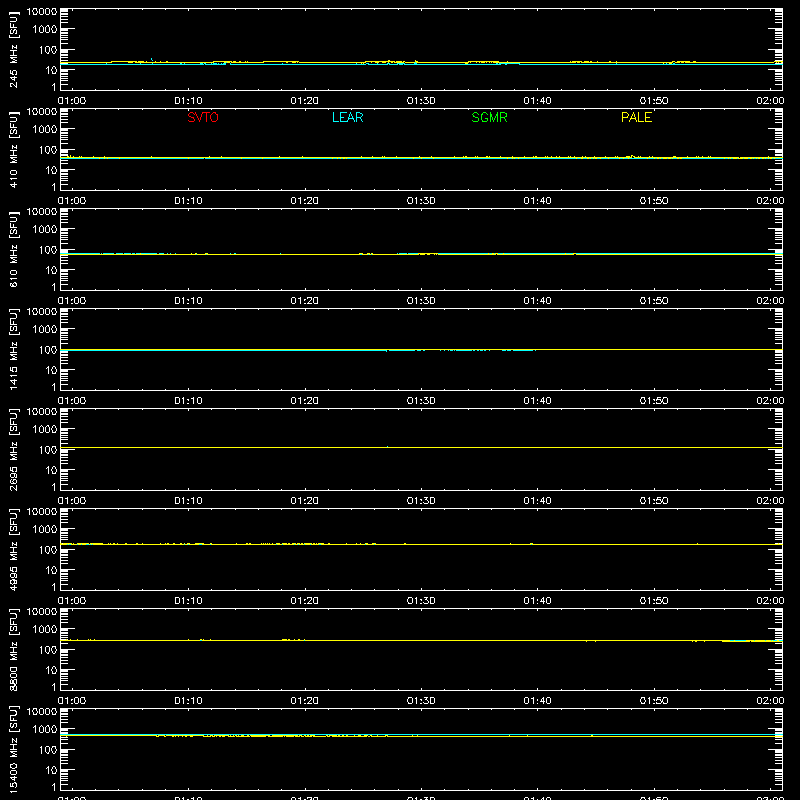The width and height of the screenshot is (800, 800).
Task: Click 01:20 time label below 610 MHz plot
Action: tap(305, 301)
